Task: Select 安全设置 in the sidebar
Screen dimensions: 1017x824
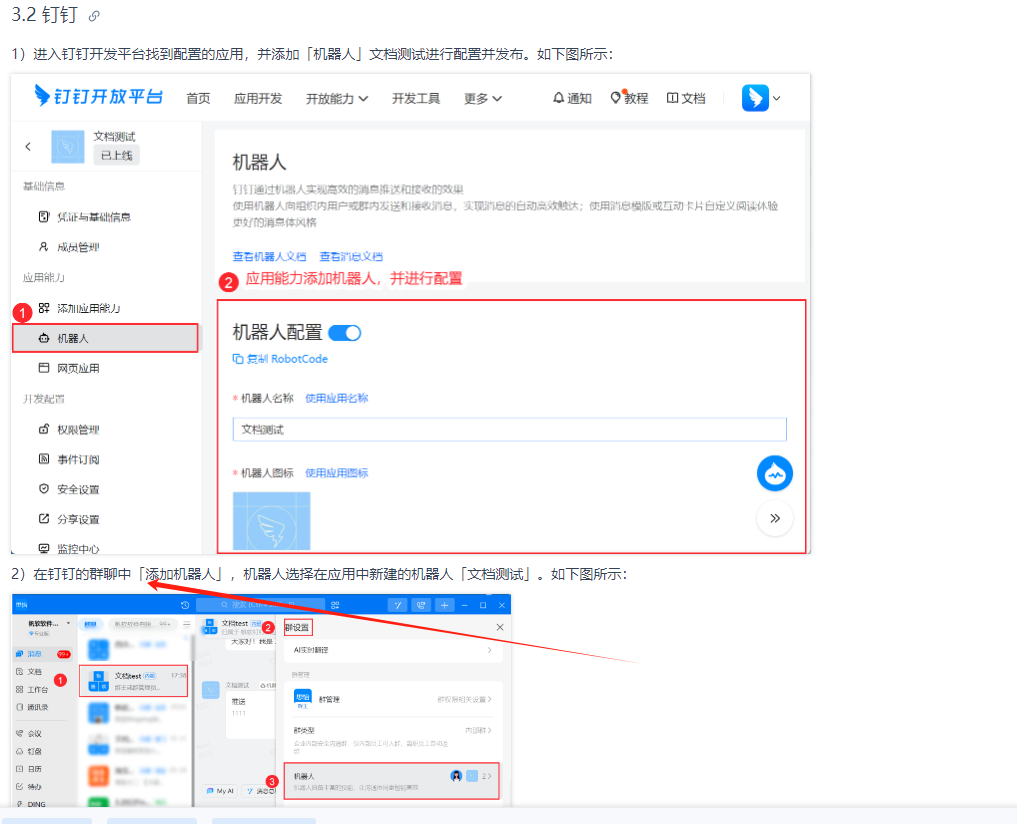Action: [69, 489]
